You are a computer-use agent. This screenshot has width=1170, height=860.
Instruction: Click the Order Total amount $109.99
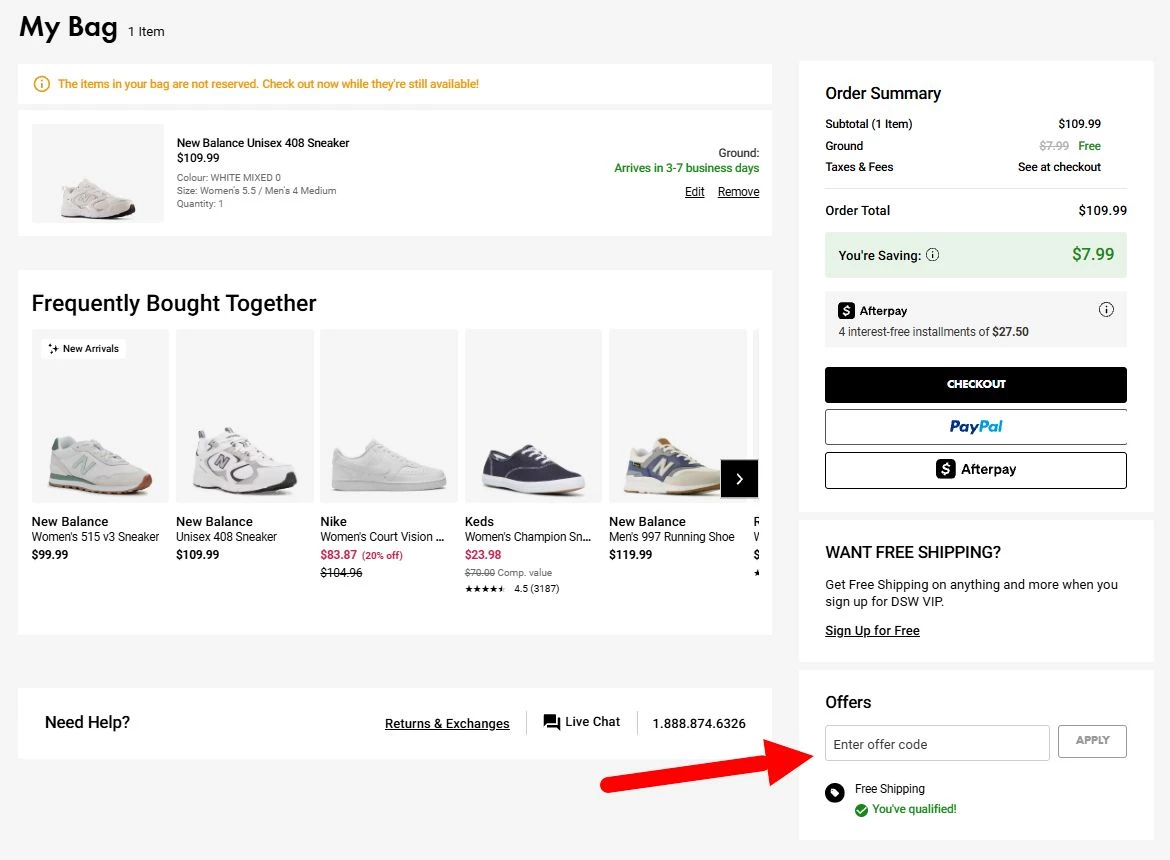click(x=1102, y=210)
